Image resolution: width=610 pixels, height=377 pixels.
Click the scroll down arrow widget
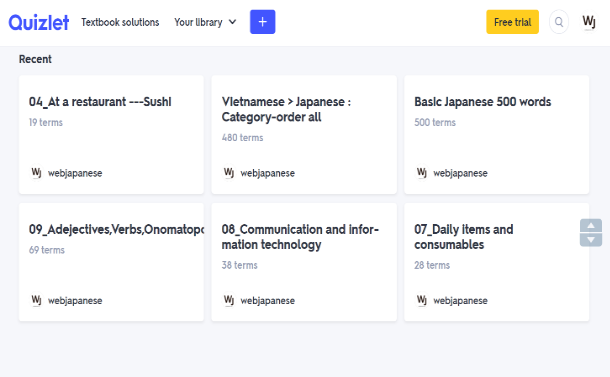[591, 240]
